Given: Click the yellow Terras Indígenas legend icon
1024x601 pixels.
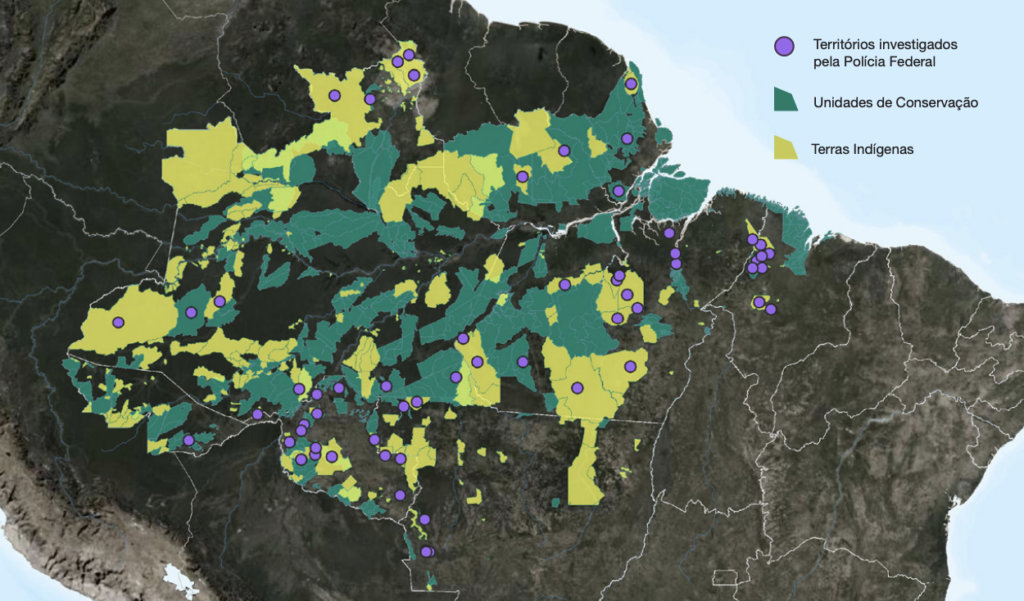Looking at the screenshot, I should point(785,148).
